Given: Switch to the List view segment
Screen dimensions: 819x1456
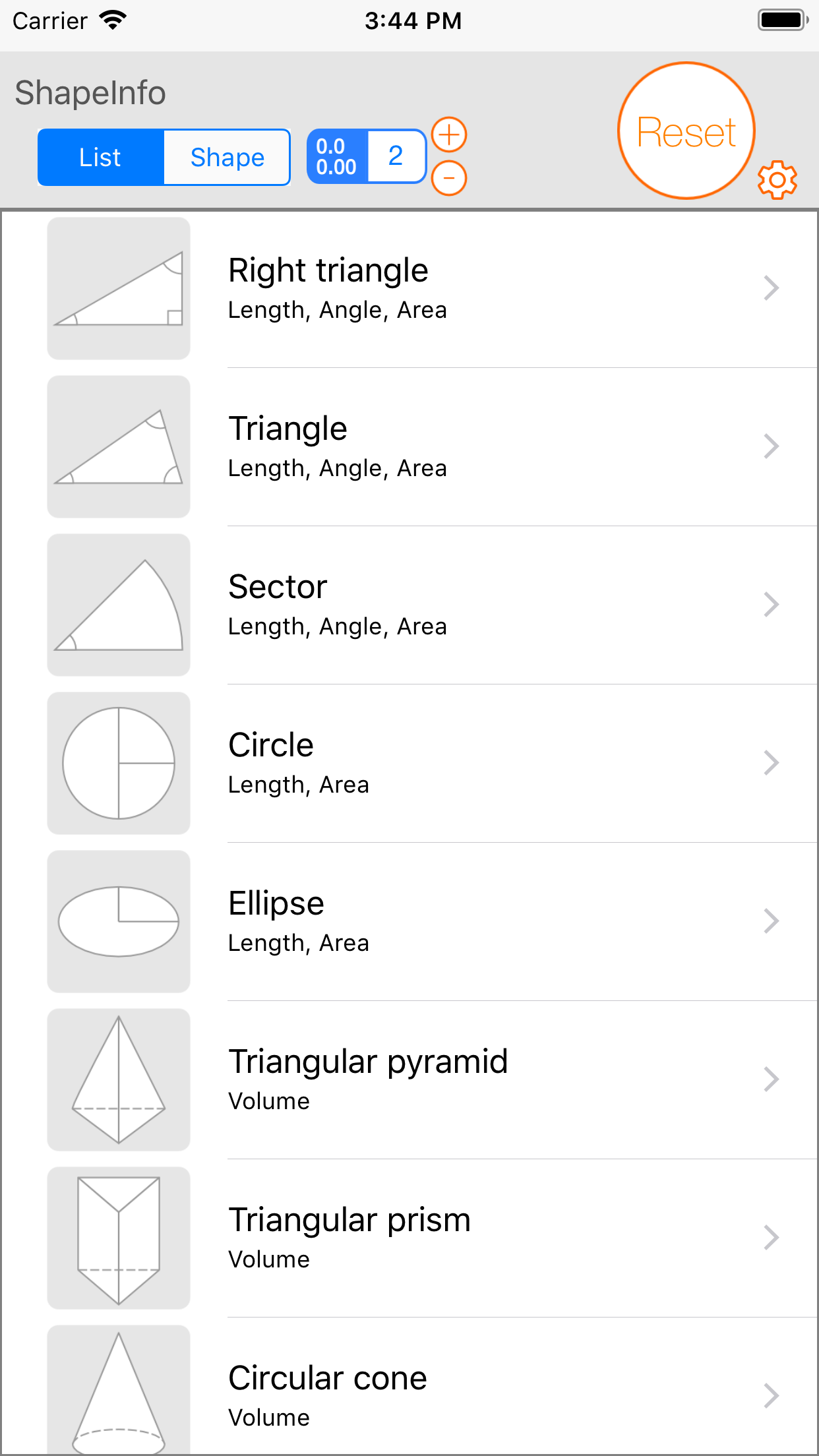Looking at the screenshot, I should click(x=100, y=158).
